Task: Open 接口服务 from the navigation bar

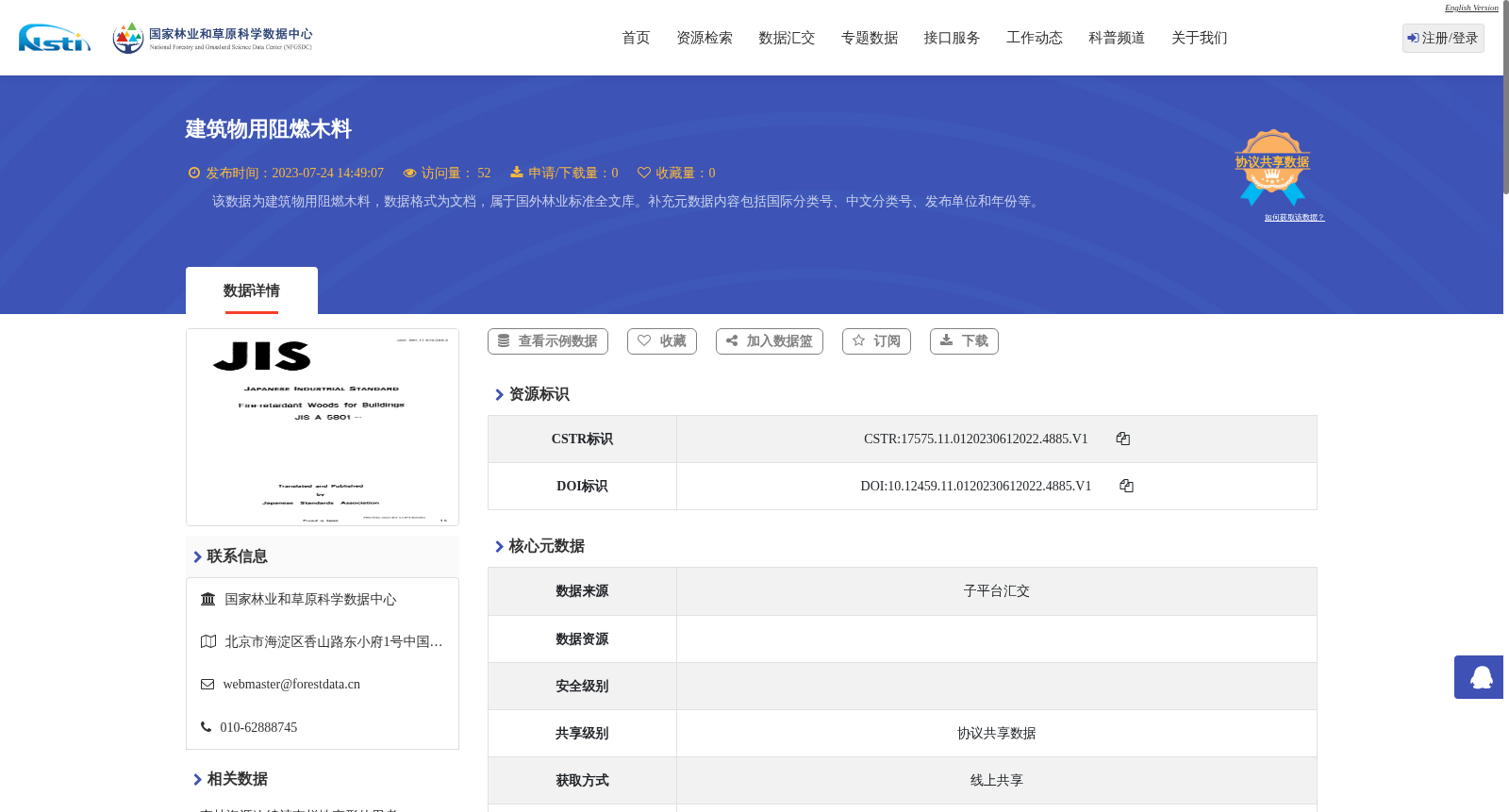Action: 952,38
